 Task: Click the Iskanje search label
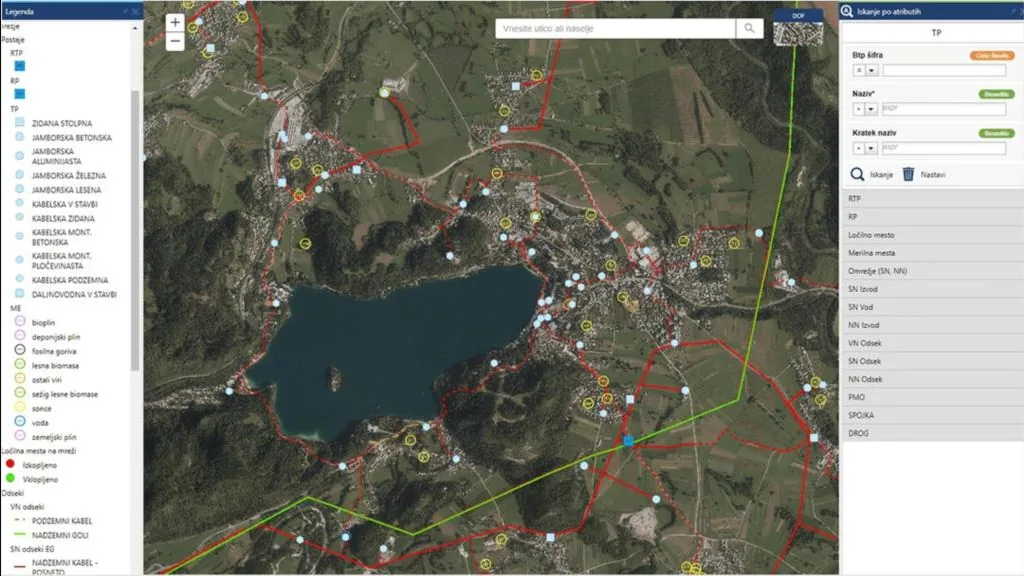point(881,174)
